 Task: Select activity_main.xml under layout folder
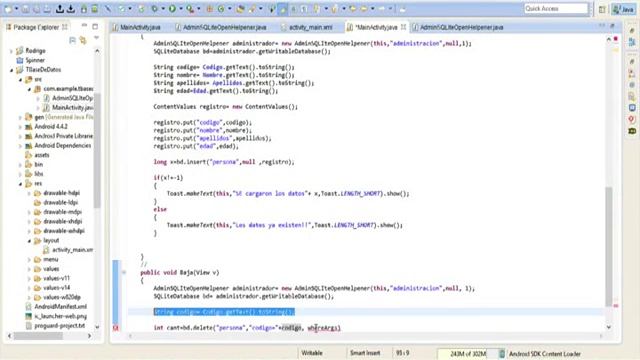pos(72,250)
